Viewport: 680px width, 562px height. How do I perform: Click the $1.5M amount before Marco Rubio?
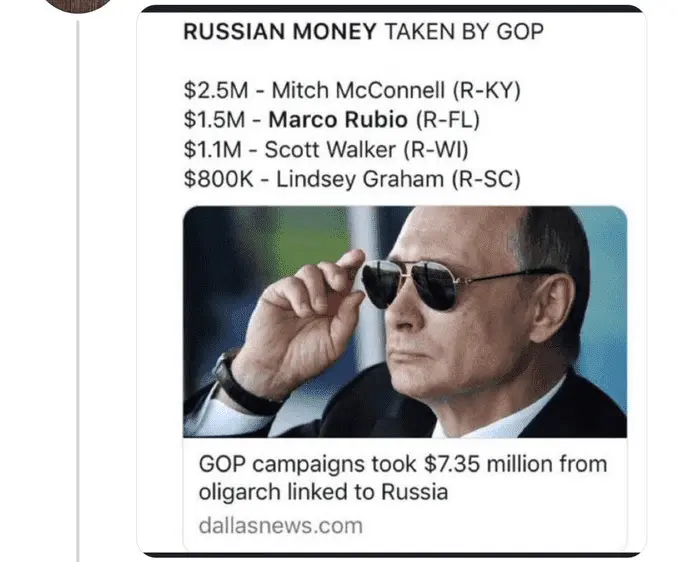[x=214, y=120]
